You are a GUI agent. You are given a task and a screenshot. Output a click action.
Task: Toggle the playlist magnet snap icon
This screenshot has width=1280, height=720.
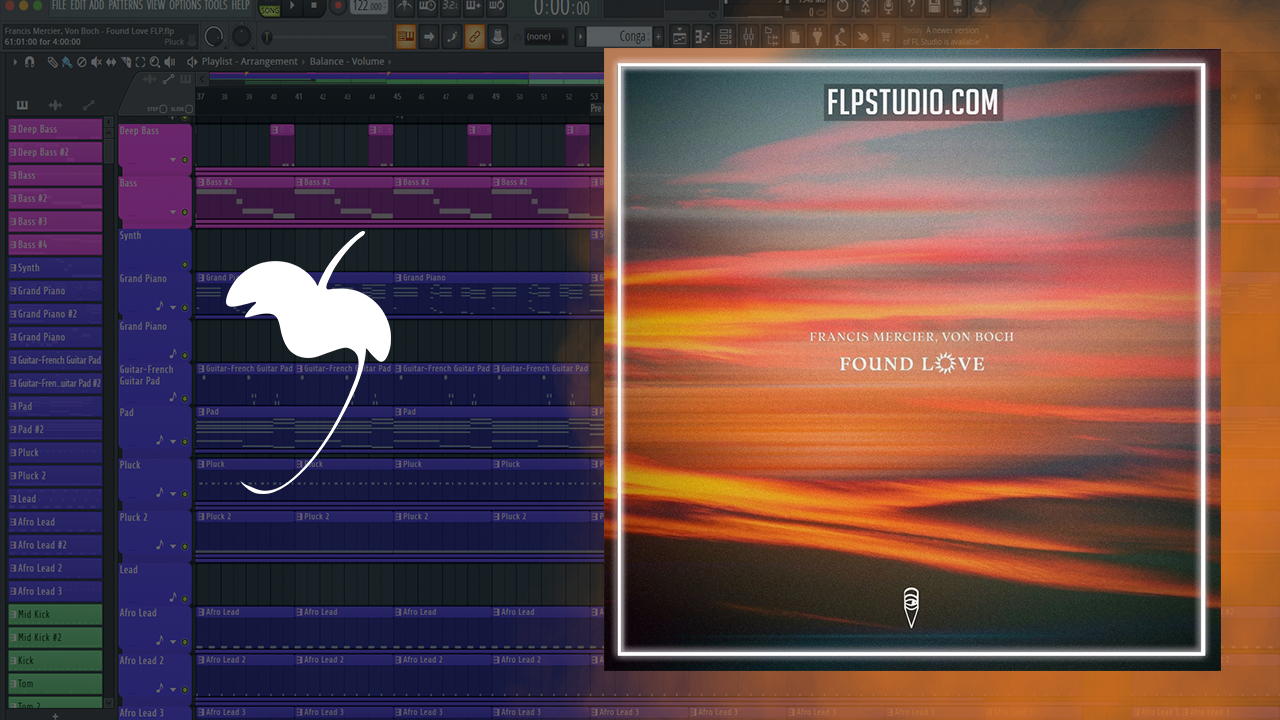29,62
